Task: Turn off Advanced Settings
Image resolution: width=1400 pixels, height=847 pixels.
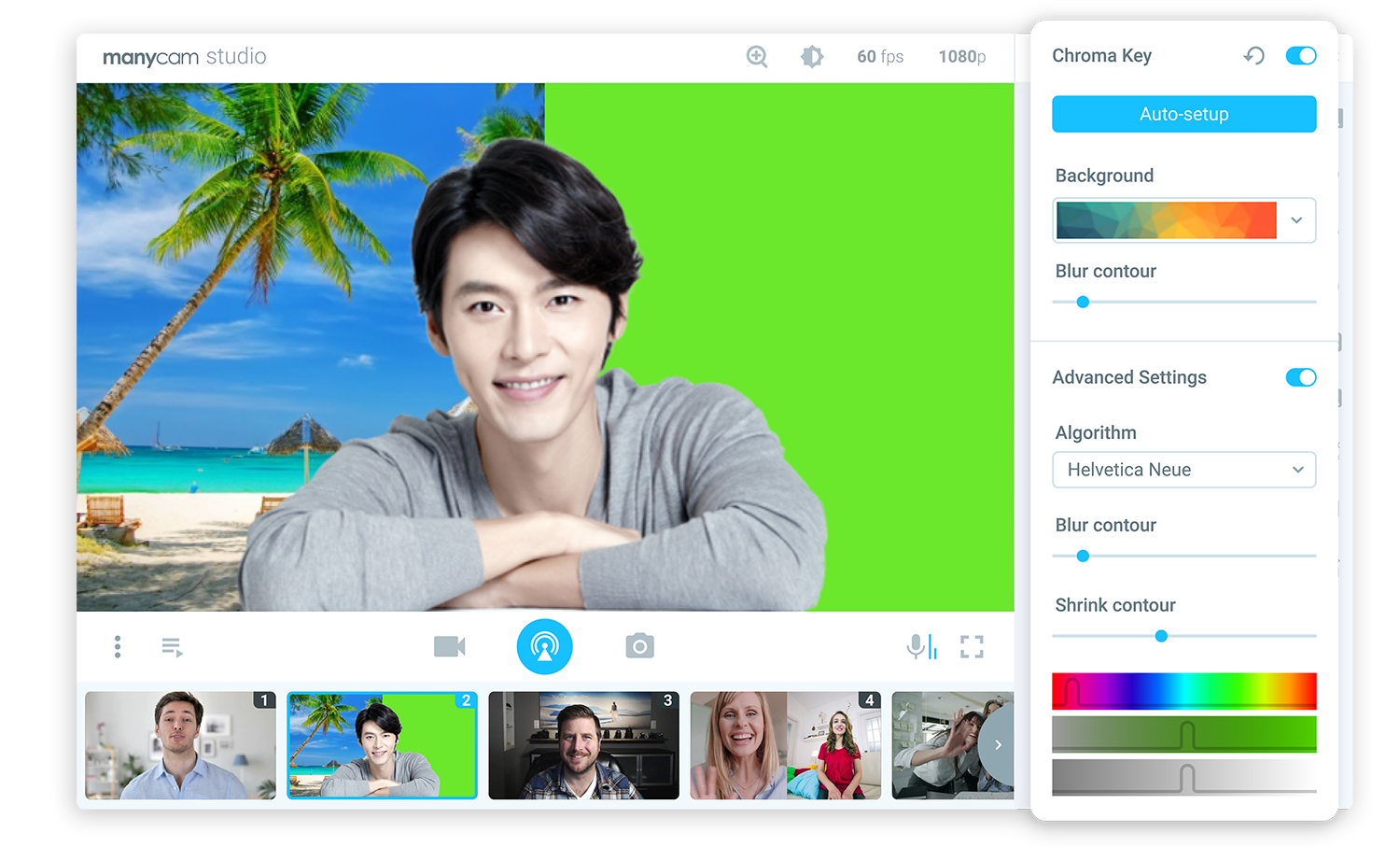Action: pos(1300,377)
